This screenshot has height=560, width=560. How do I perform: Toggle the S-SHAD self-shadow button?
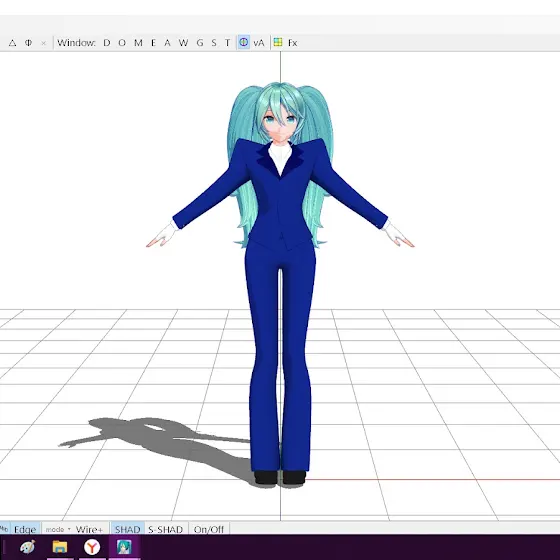point(166,529)
